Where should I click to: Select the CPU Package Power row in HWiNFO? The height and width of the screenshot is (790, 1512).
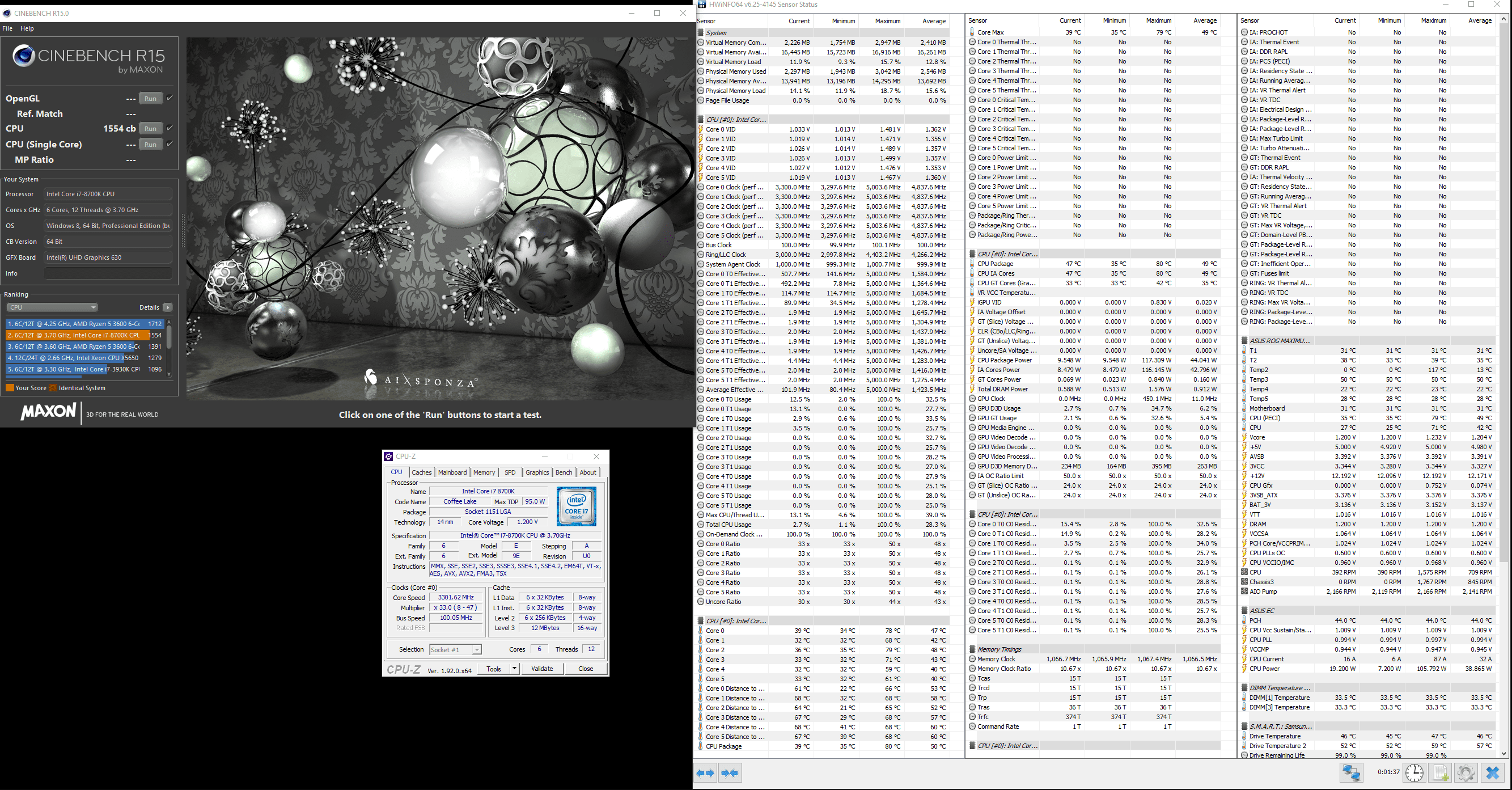pyautogui.click(x=1095, y=360)
